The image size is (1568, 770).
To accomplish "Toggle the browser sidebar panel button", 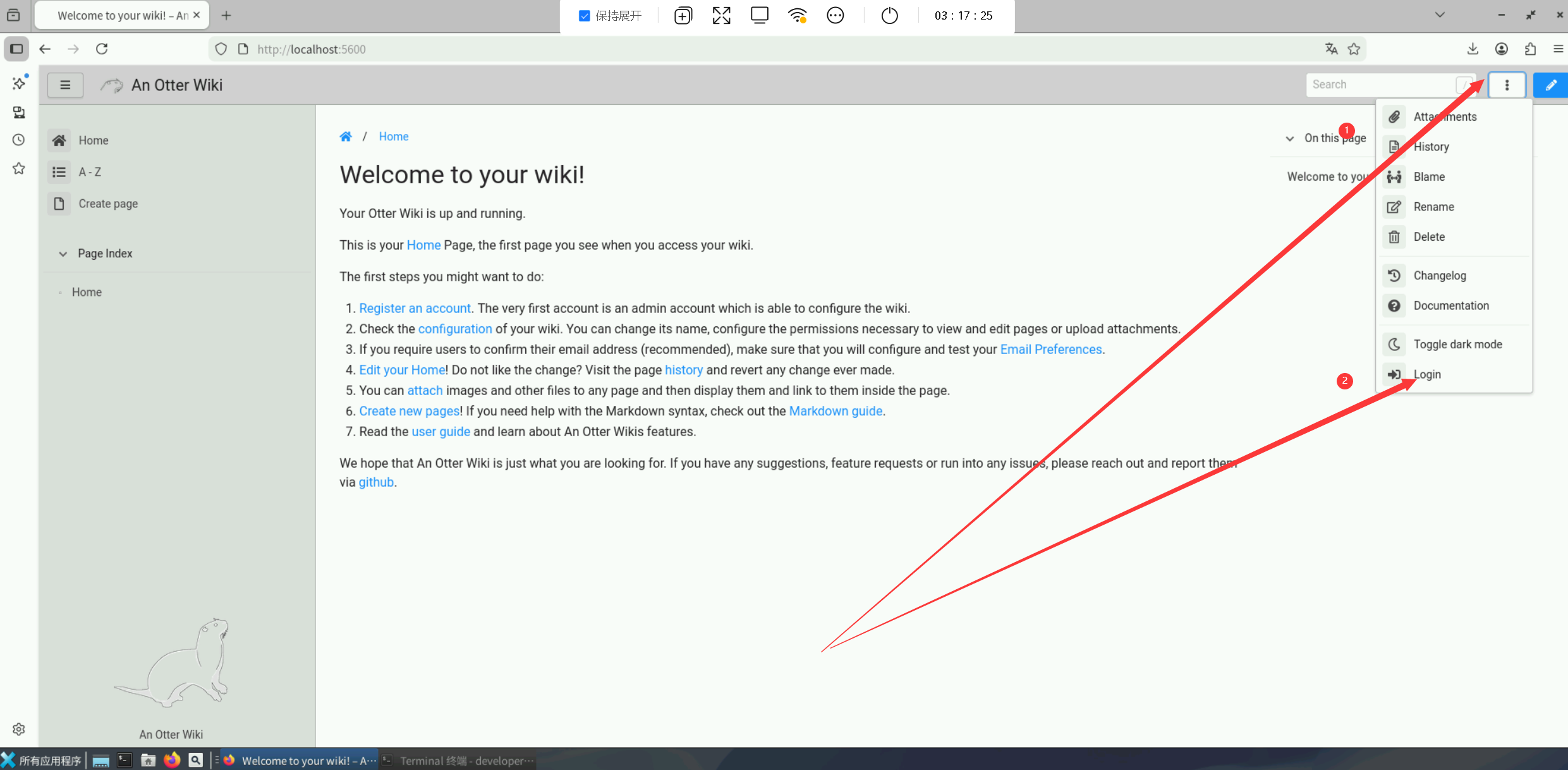I will [x=16, y=49].
